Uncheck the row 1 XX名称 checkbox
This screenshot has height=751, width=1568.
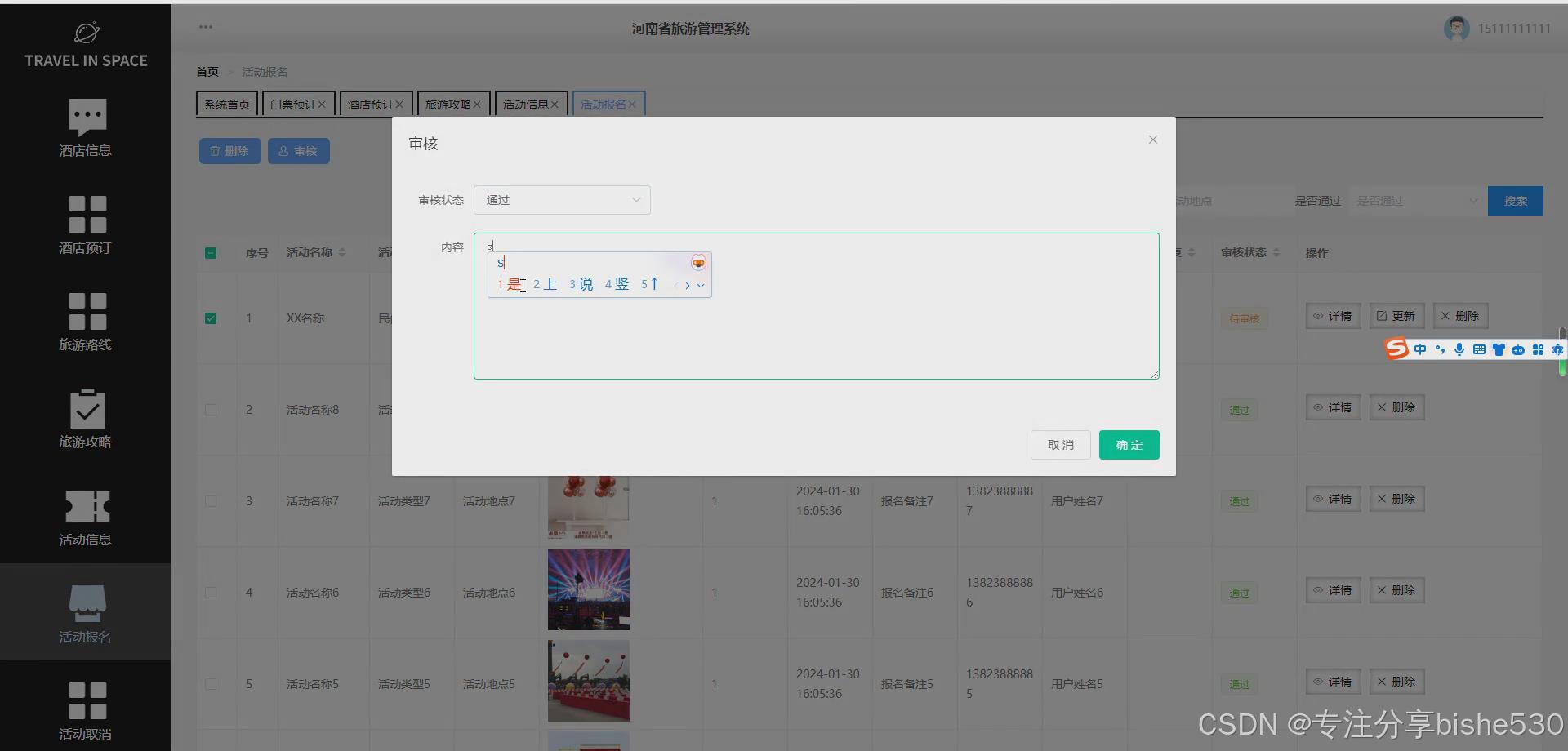211,318
